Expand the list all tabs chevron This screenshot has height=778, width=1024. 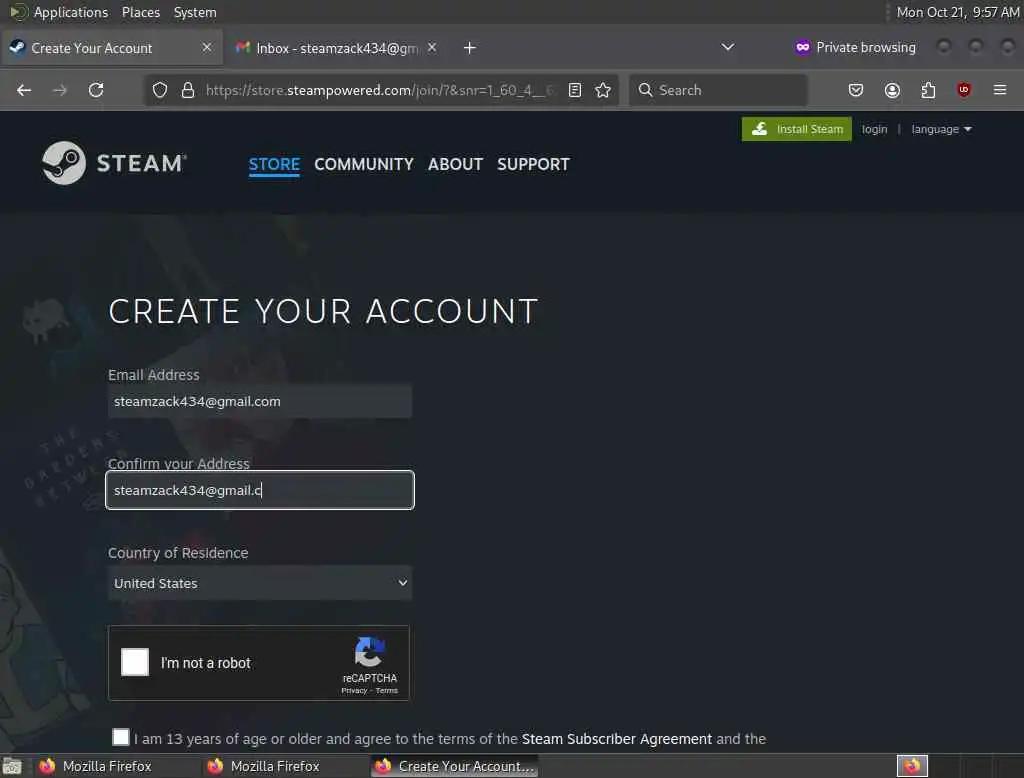click(728, 47)
